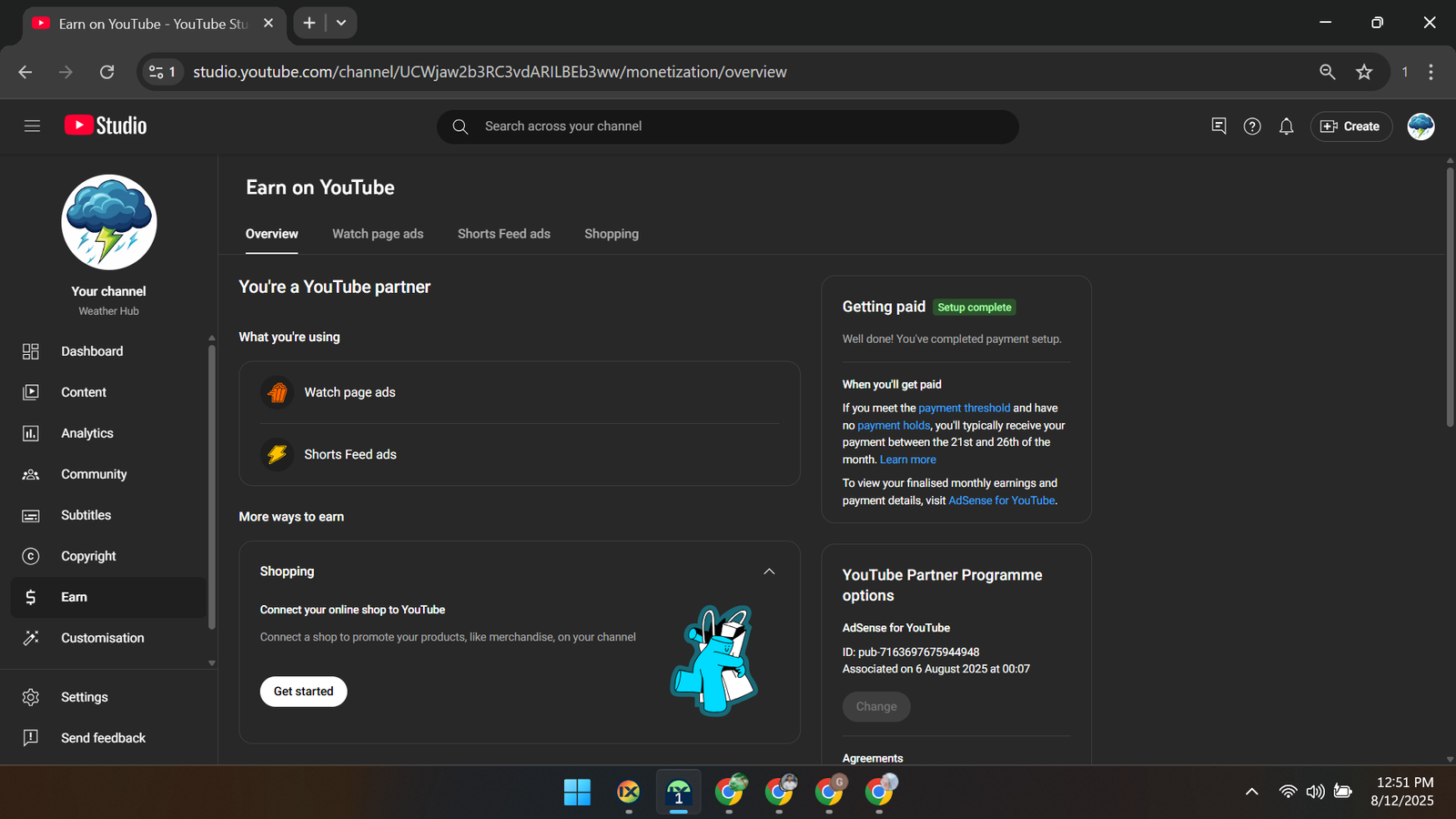Click the Learn more link
This screenshot has height=819, width=1456.
coord(908,460)
